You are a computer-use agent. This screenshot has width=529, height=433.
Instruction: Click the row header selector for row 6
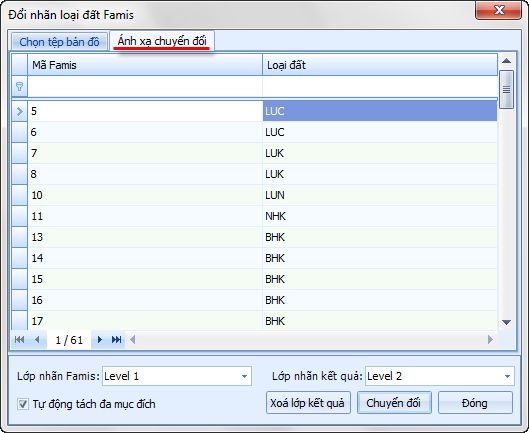20,132
